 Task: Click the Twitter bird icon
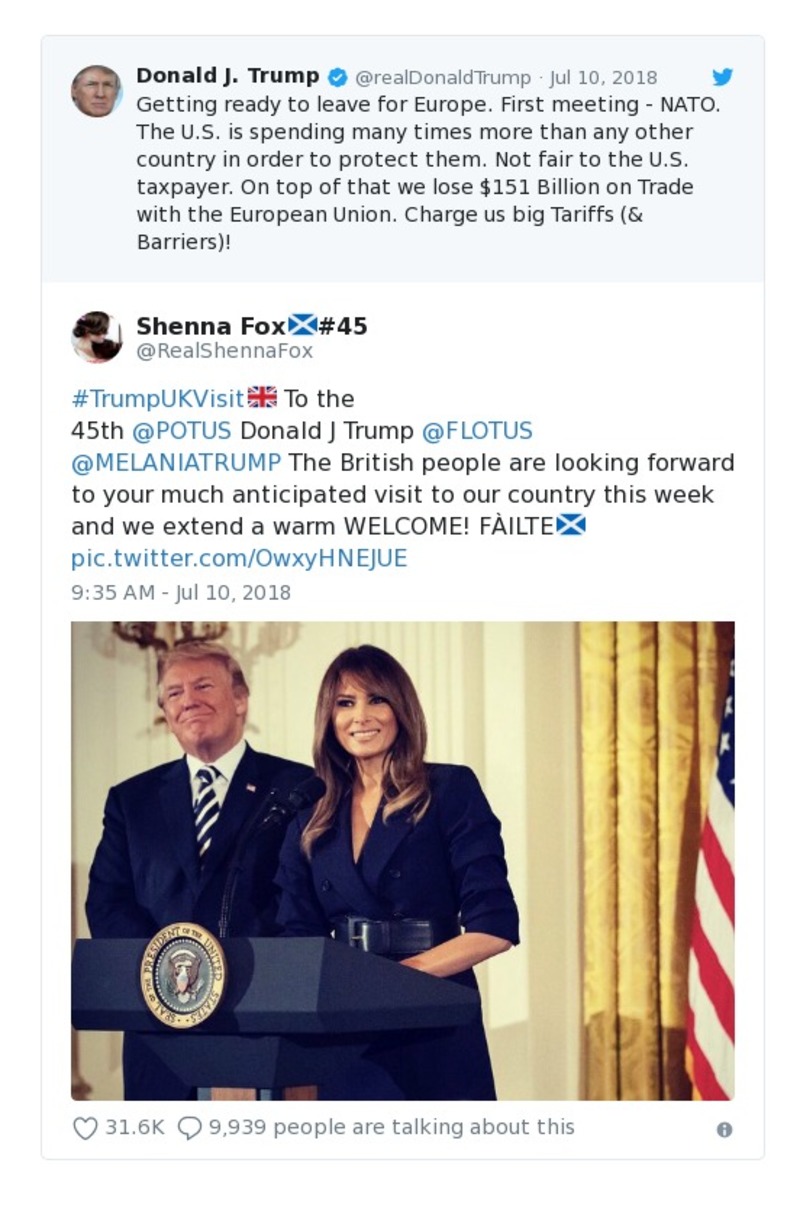723,76
